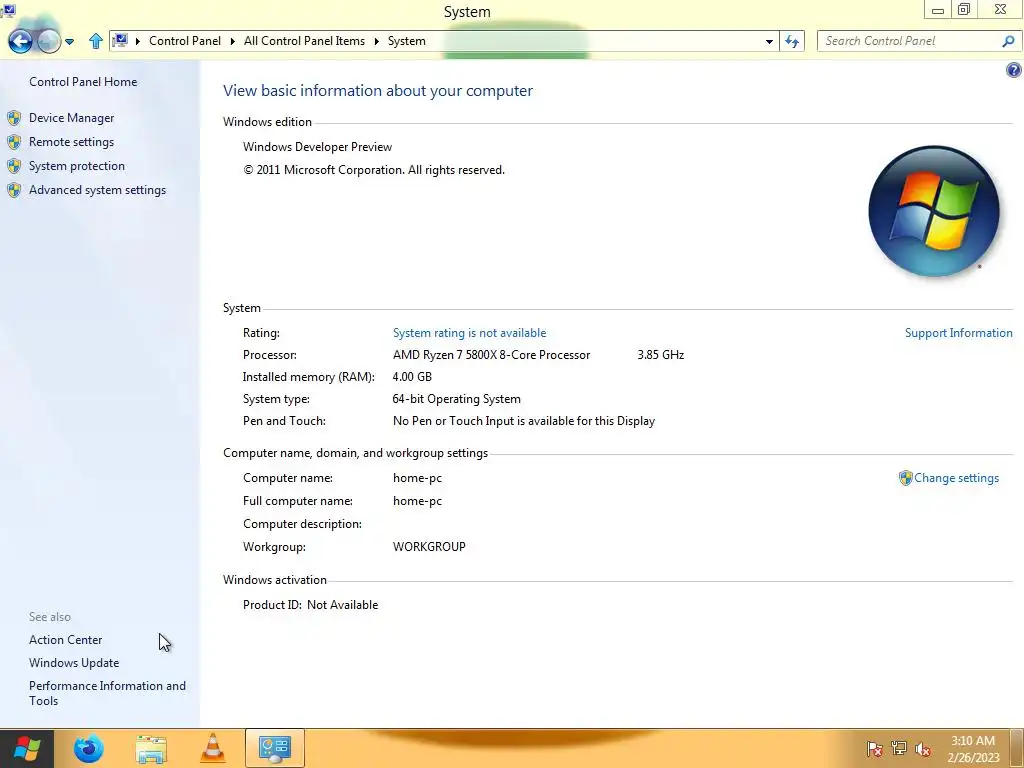1024x768 pixels.
Task: Click the WORKGROUP value
Action: pyautogui.click(x=429, y=547)
